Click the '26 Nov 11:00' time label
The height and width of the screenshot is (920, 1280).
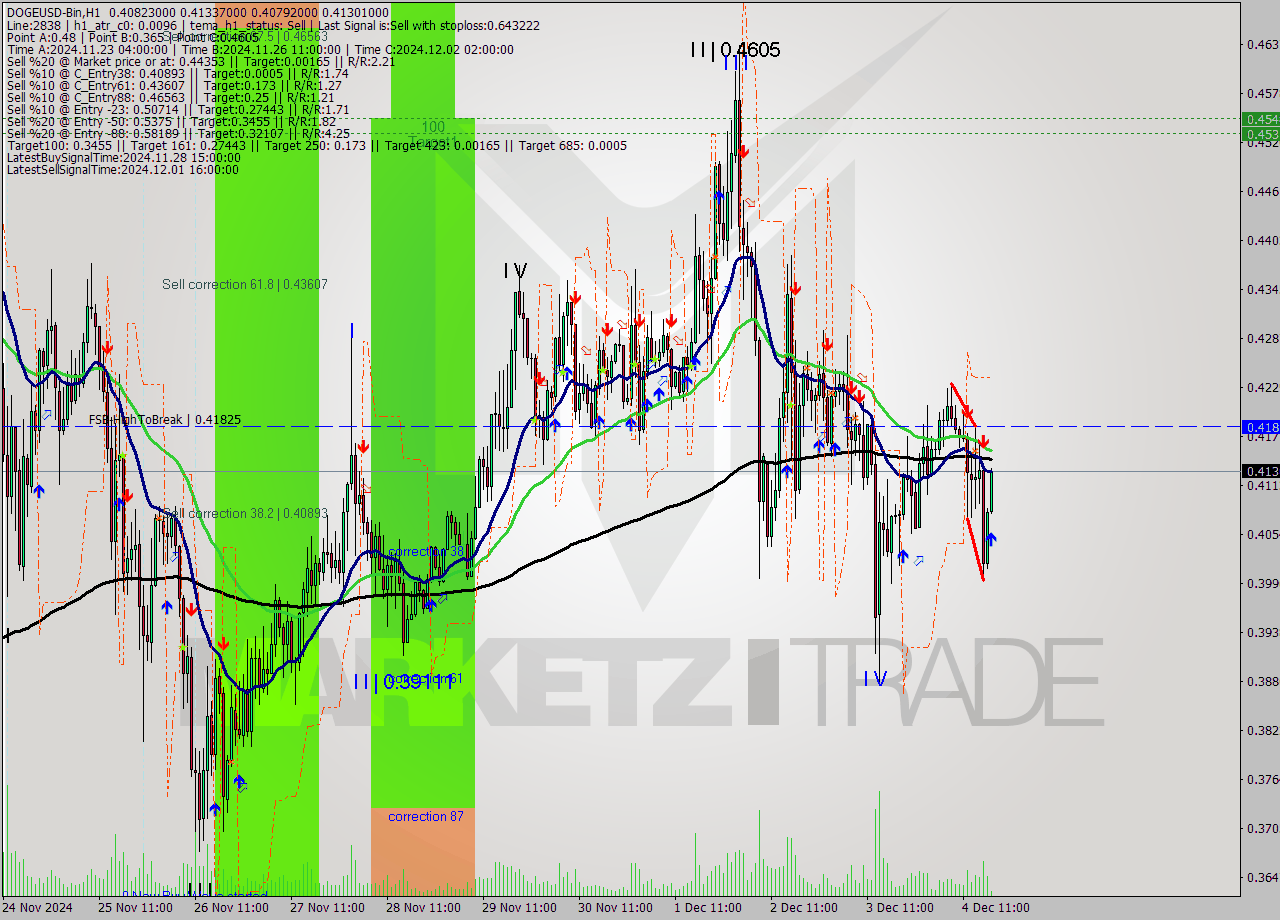(x=230, y=908)
